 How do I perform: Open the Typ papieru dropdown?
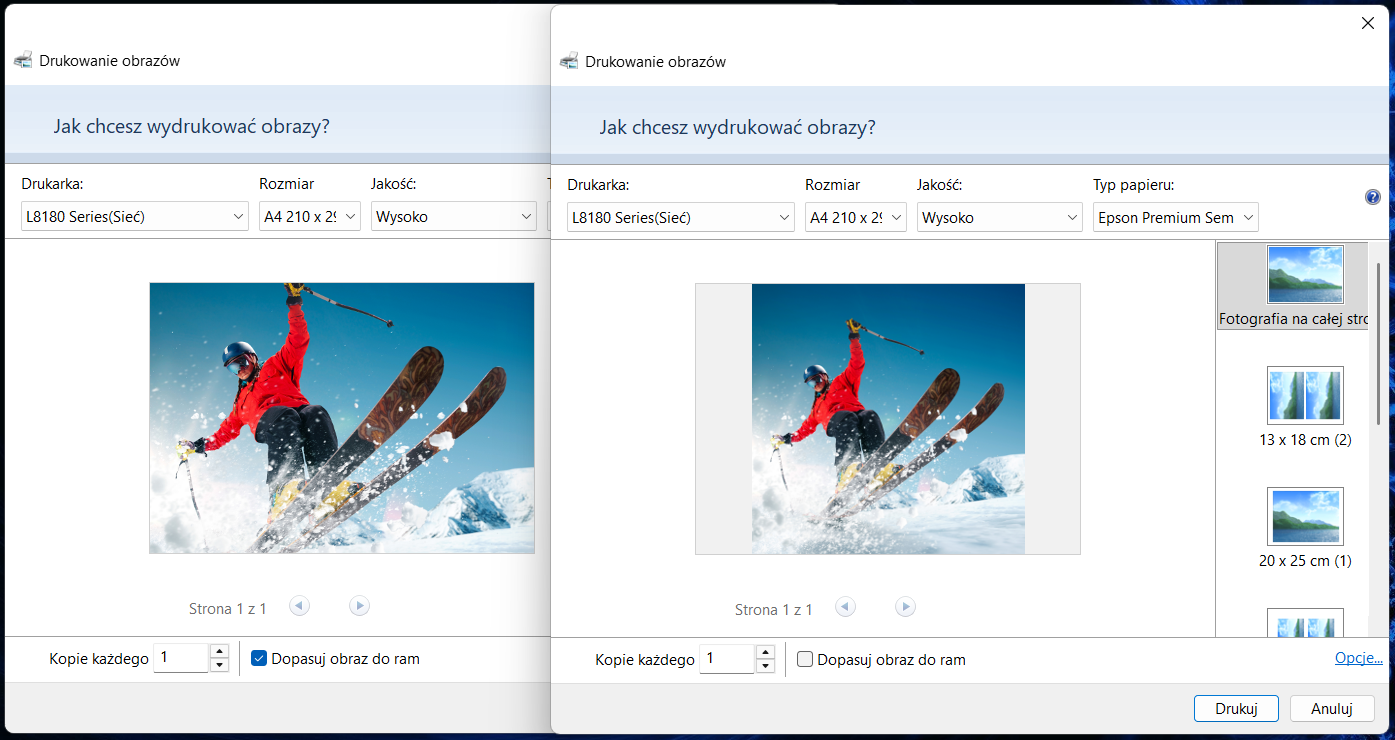(1175, 217)
